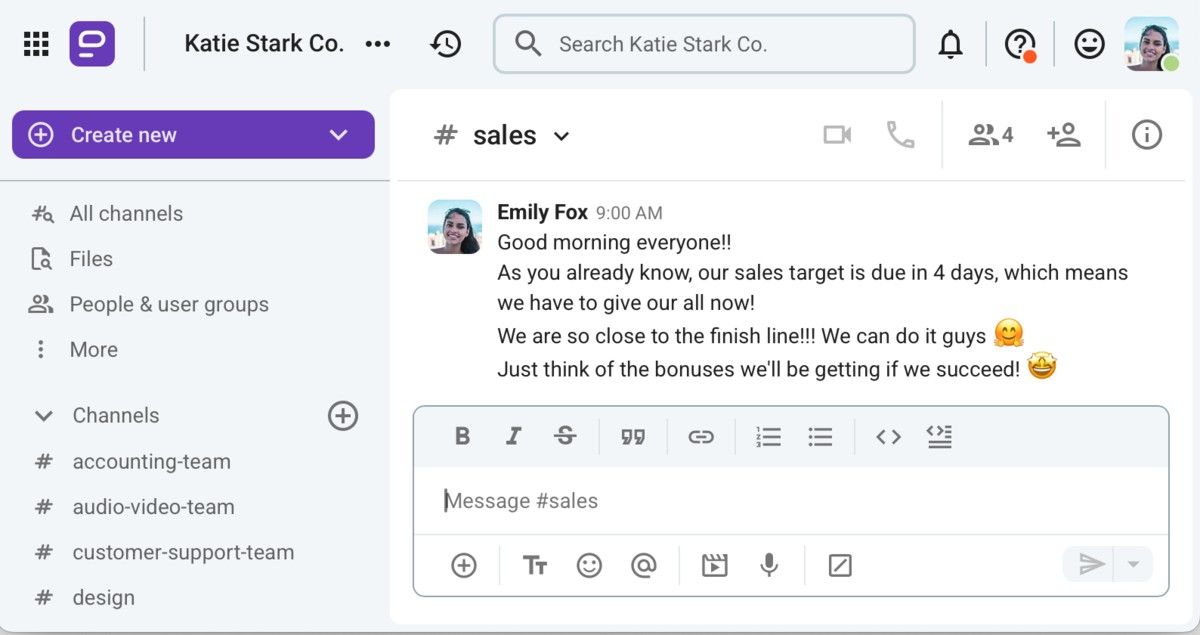Open the history clock icon
This screenshot has height=635, width=1200.
point(445,44)
